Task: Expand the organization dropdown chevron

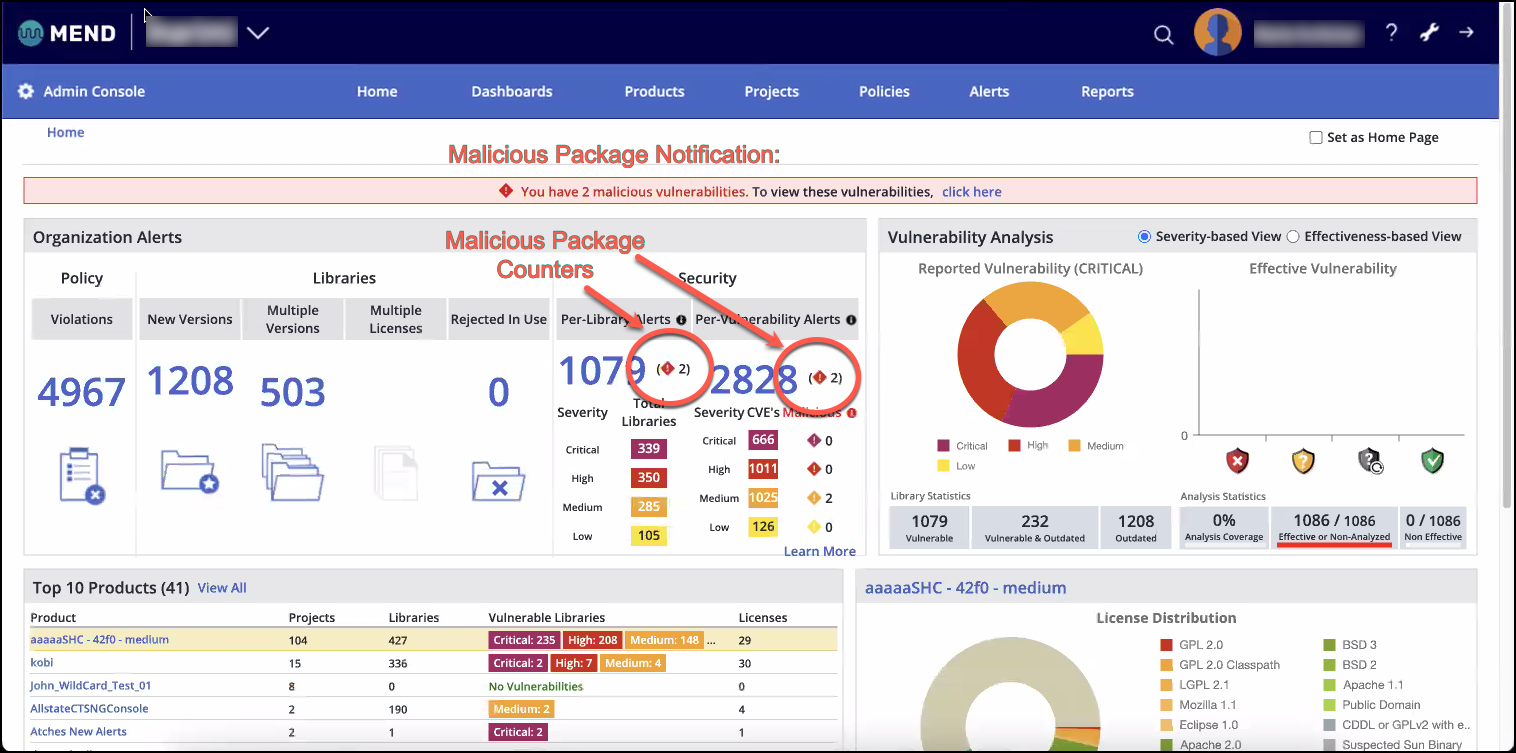Action: 258,33
